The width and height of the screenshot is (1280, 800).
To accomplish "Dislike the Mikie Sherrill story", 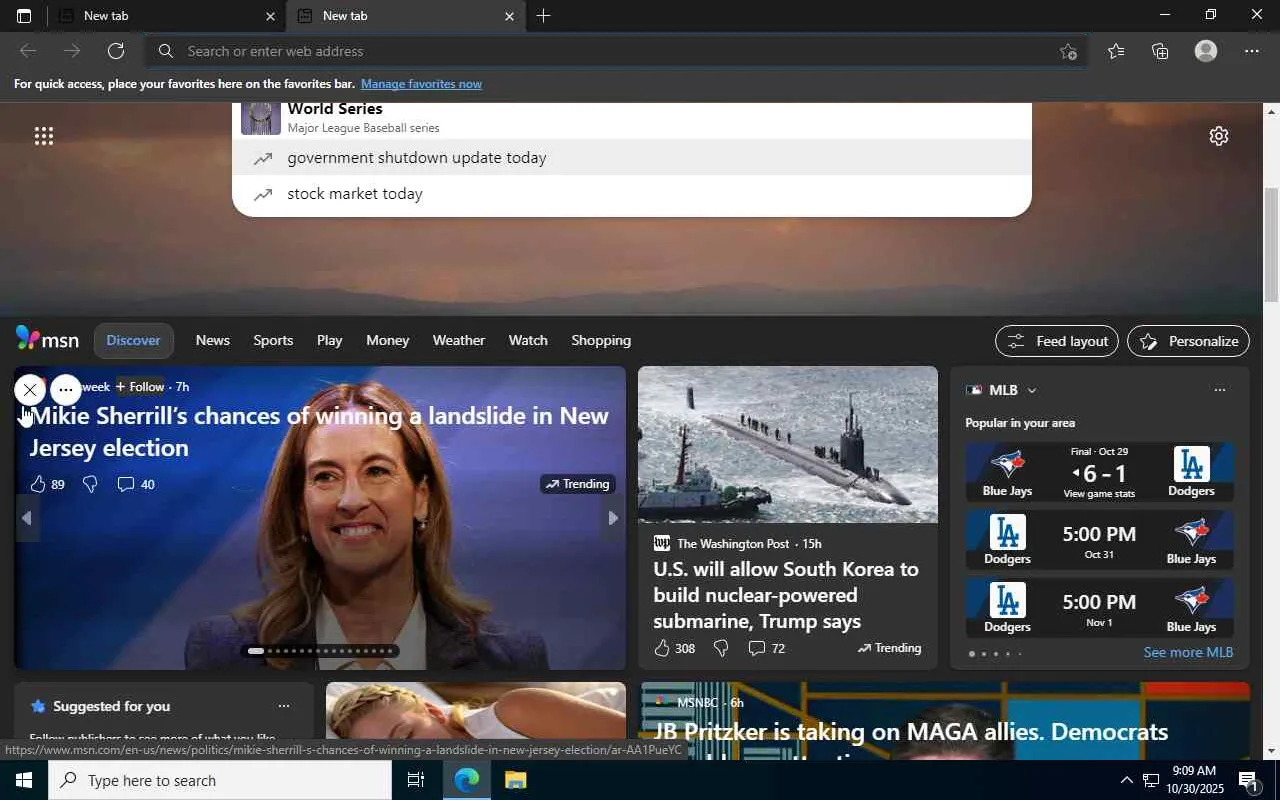I will (x=90, y=484).
